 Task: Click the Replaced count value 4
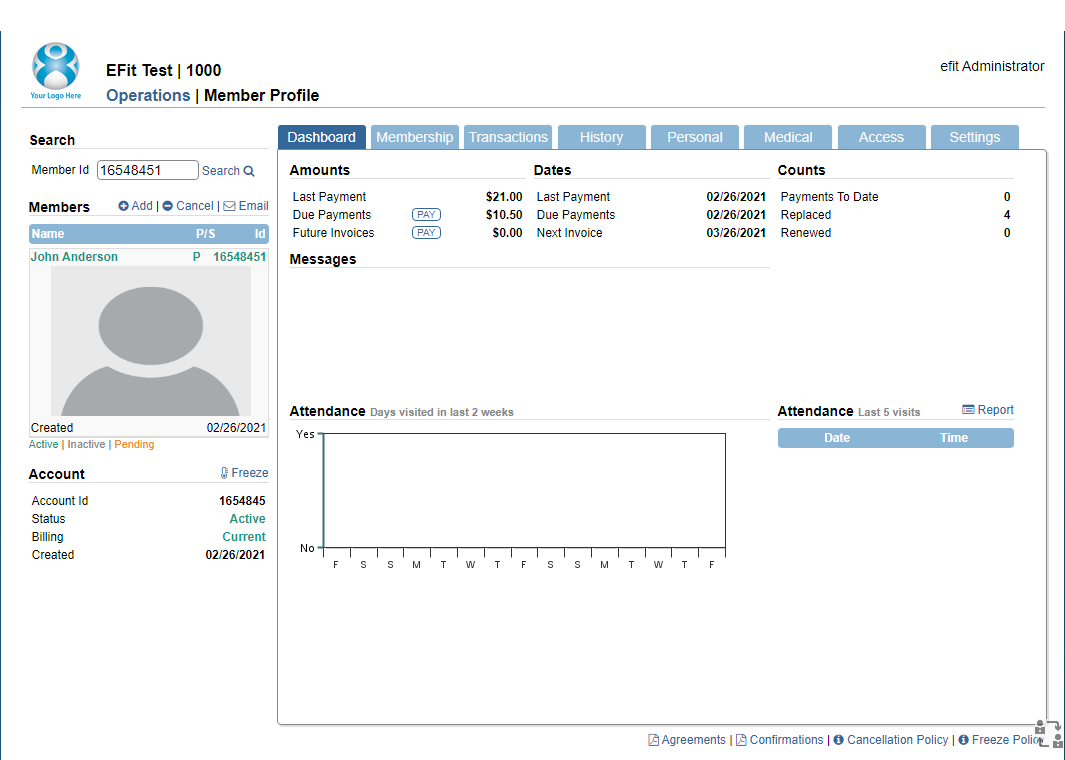[x=1007, y=215]
